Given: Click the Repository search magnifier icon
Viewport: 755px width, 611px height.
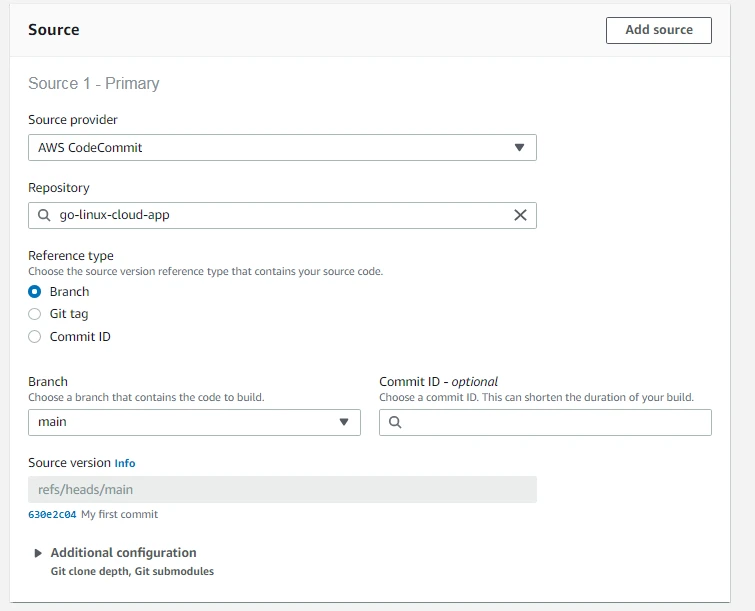Looking at the screenshot, I should (44, 215).
